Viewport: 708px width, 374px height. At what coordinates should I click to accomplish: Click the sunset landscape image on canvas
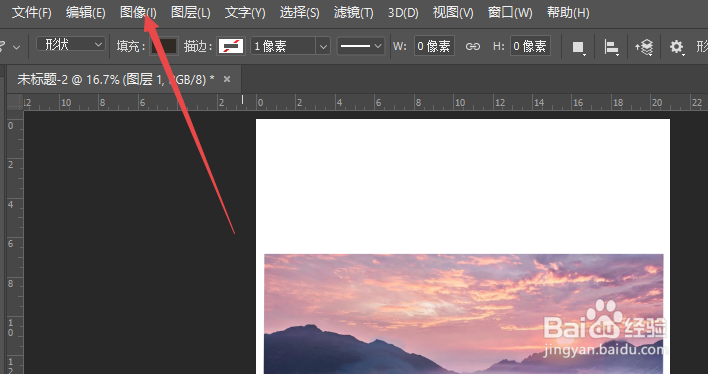coord(464,313)
